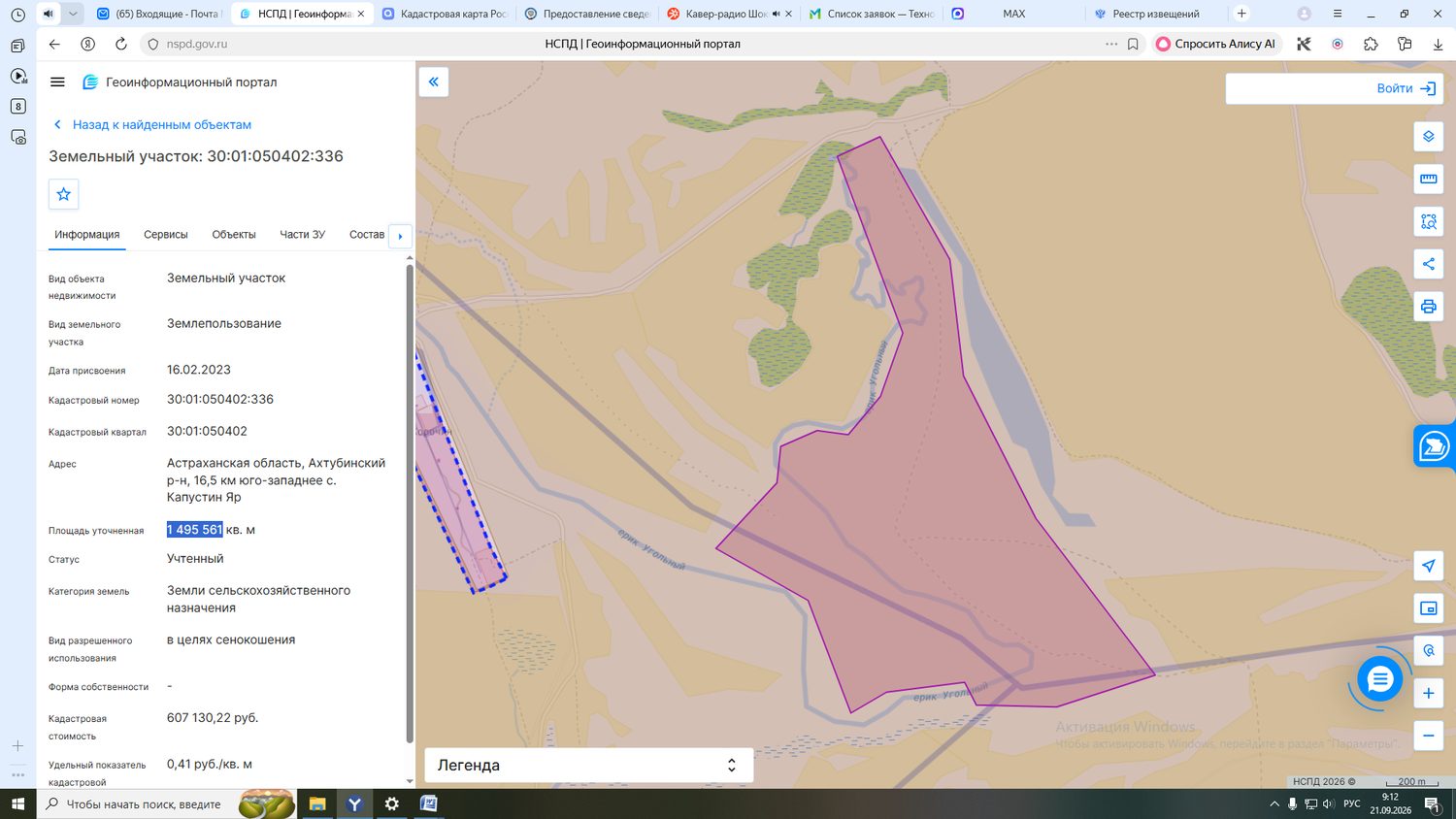The height and width of the screenshot is (819, 1456).
Task: Select the Информация tab
Action: pos(87,235)
